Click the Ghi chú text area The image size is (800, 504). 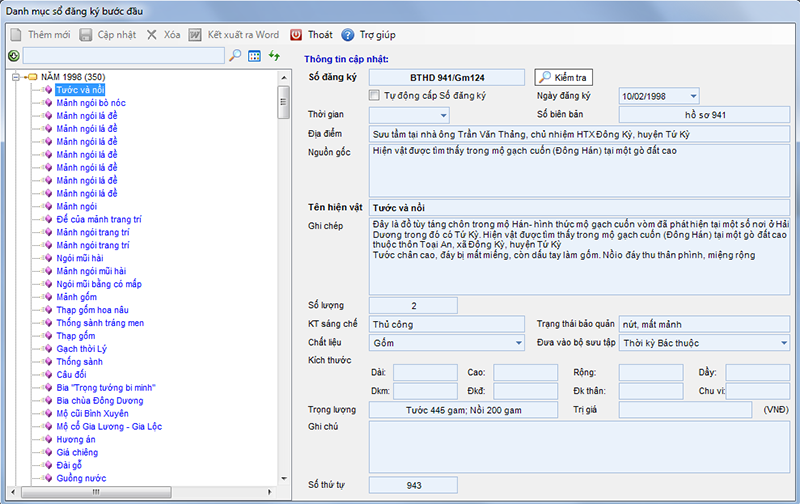(579, 447)
